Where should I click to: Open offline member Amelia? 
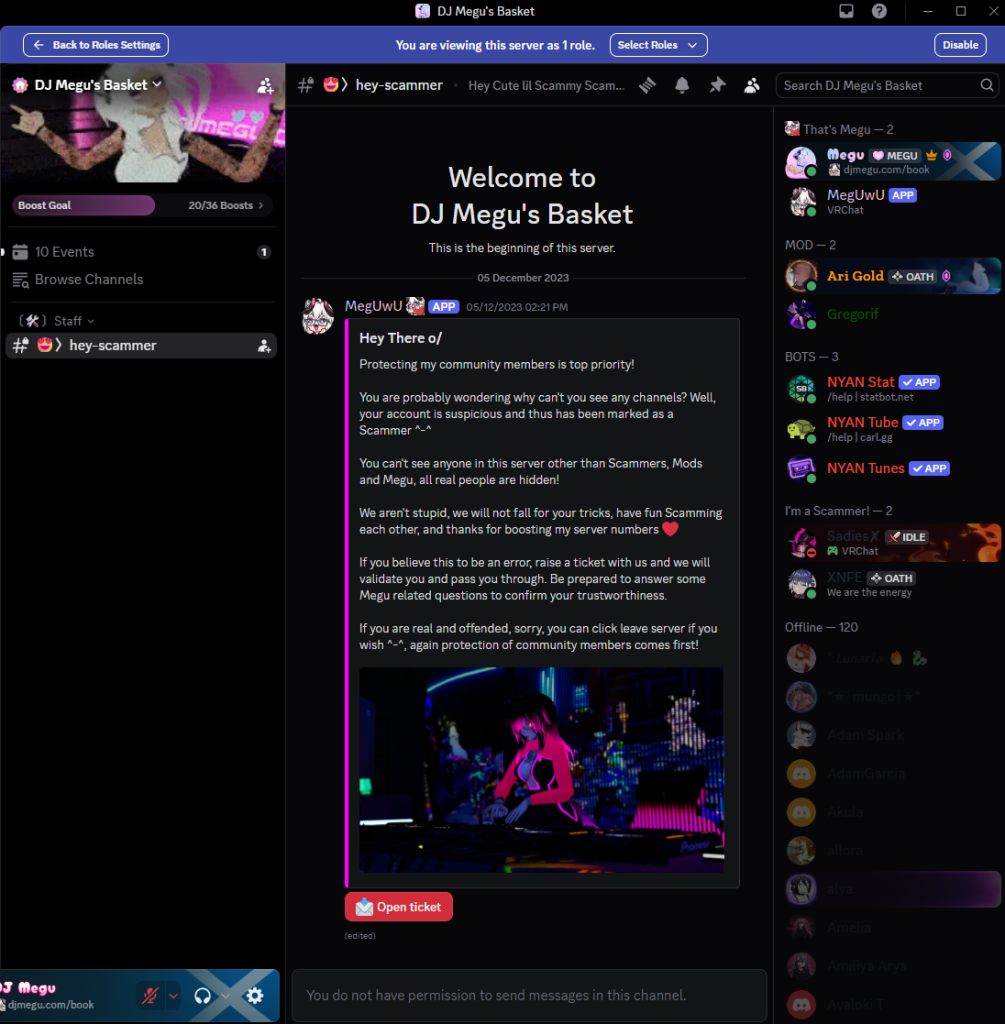click(x=892, y=927)
